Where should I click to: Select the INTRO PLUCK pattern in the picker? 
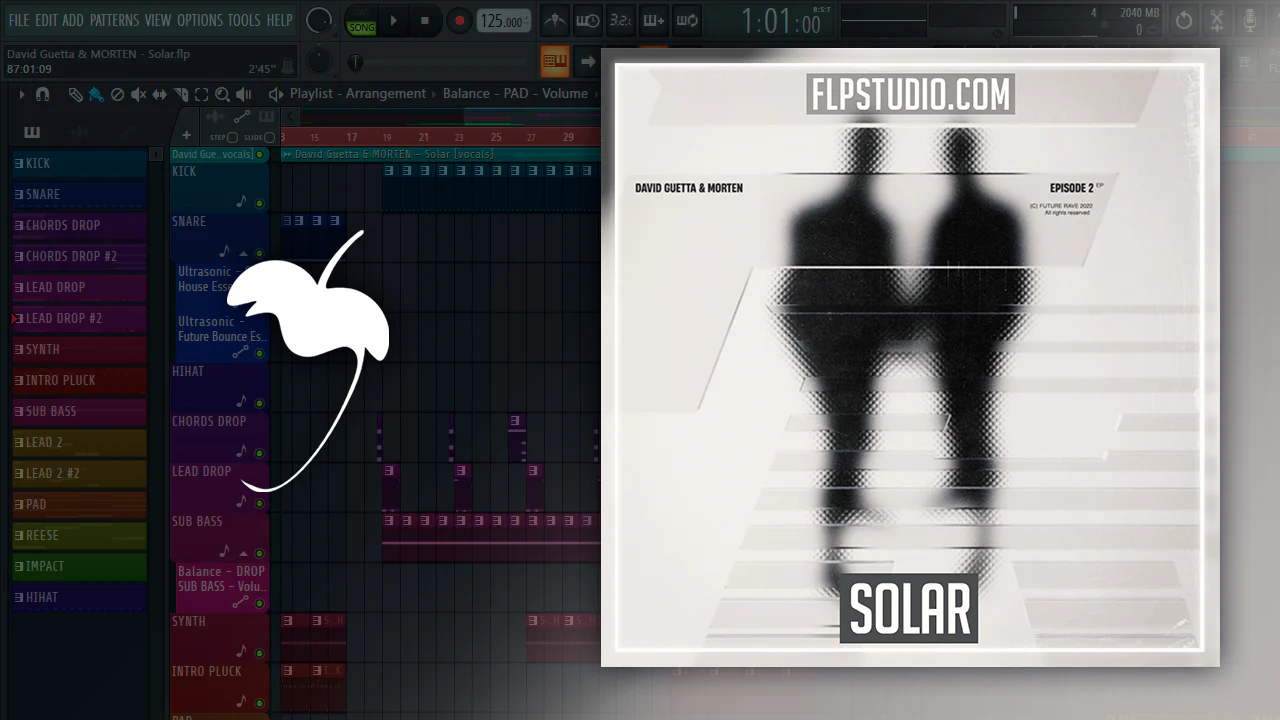[x=79, y=380]
